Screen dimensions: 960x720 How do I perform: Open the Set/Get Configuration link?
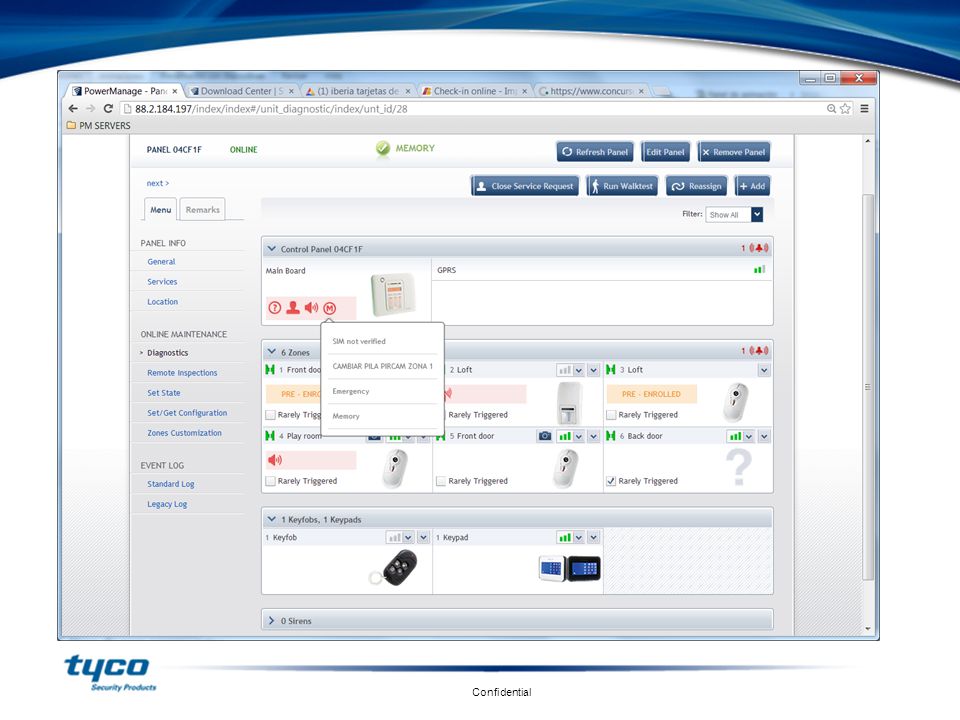point(187,413)
